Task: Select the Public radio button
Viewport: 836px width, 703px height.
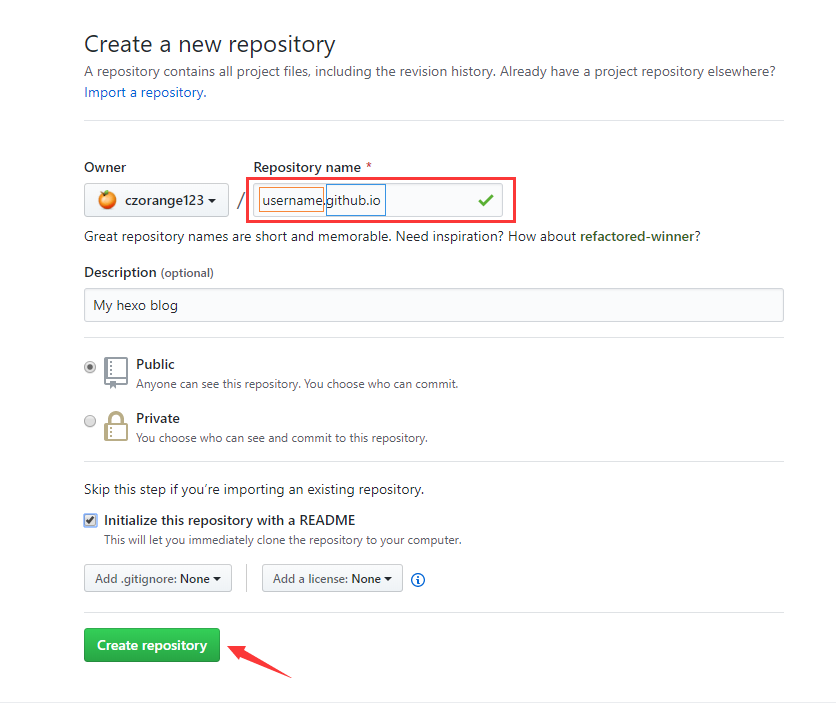Action: pyautogui.click(x=90, y=367)
